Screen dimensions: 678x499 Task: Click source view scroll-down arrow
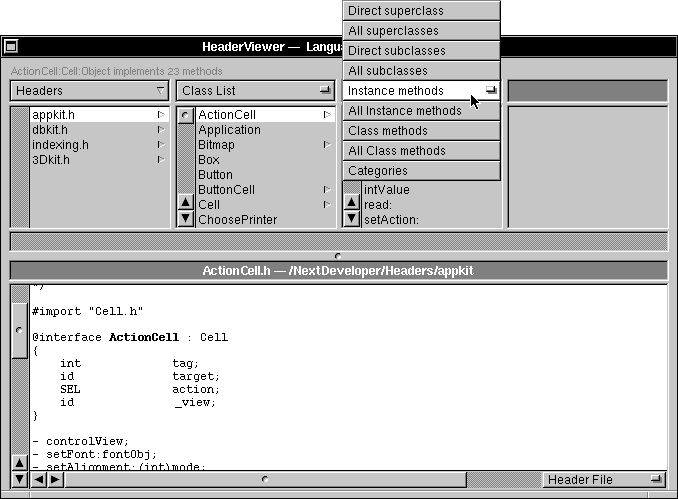(19, 479)
